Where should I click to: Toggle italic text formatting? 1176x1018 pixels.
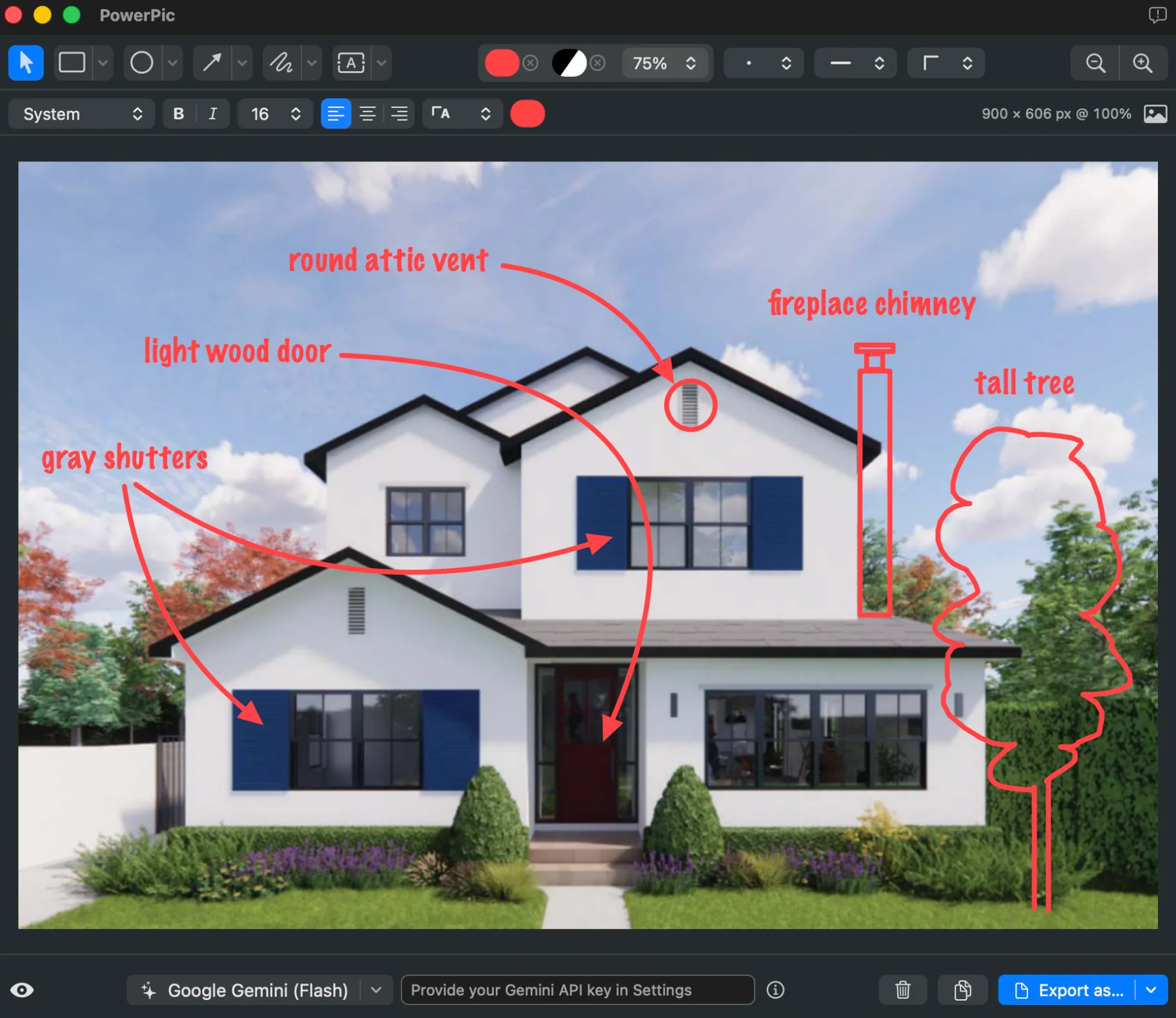pos(213,114)
